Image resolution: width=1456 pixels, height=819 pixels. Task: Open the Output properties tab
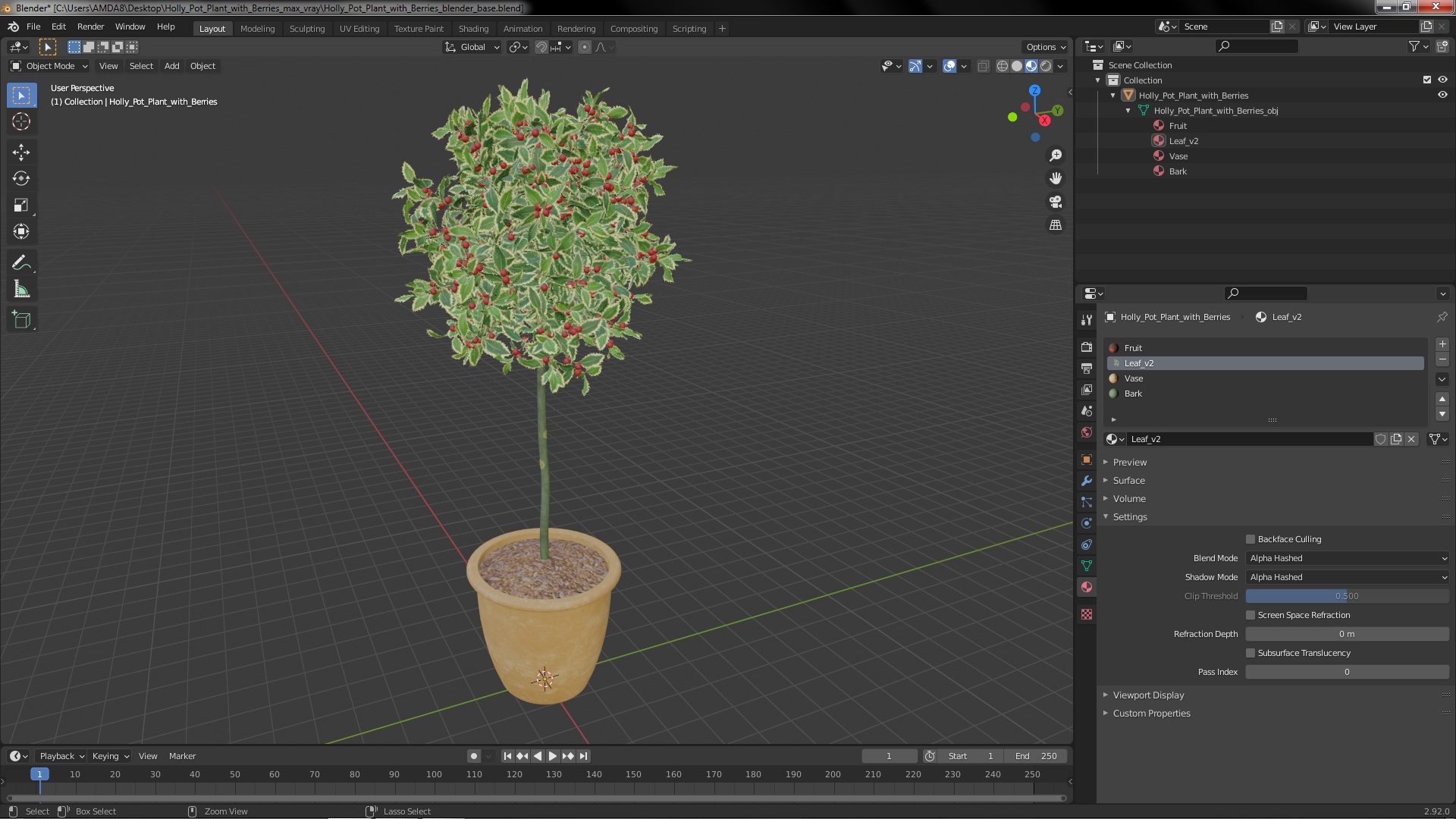[x=1087, y=368]
